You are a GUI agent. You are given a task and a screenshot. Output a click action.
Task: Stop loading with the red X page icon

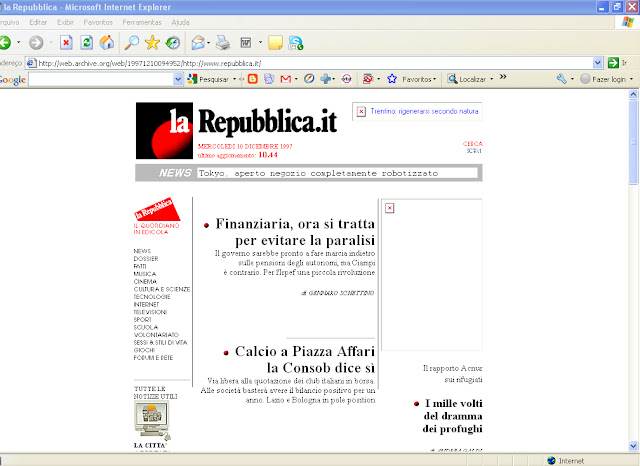[x=66, y=42]
